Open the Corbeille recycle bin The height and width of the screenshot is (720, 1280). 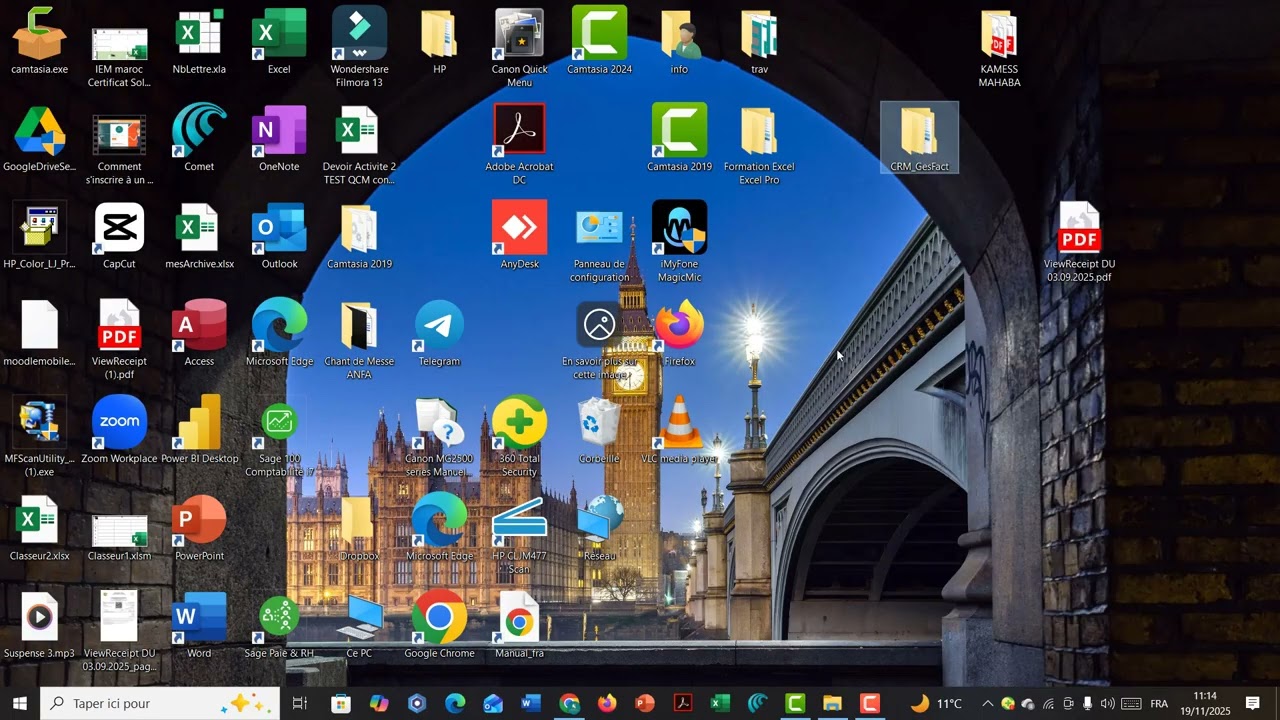point(599,431)
